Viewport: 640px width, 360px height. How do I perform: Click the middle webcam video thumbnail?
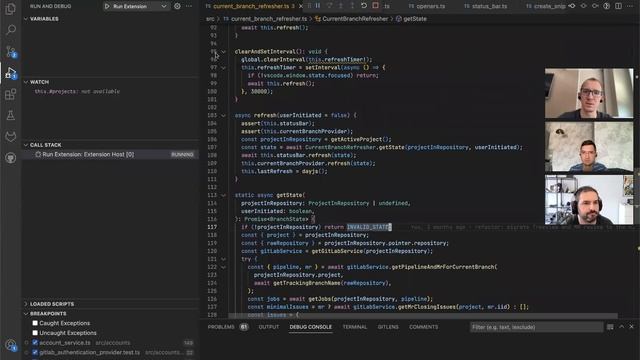589,147
